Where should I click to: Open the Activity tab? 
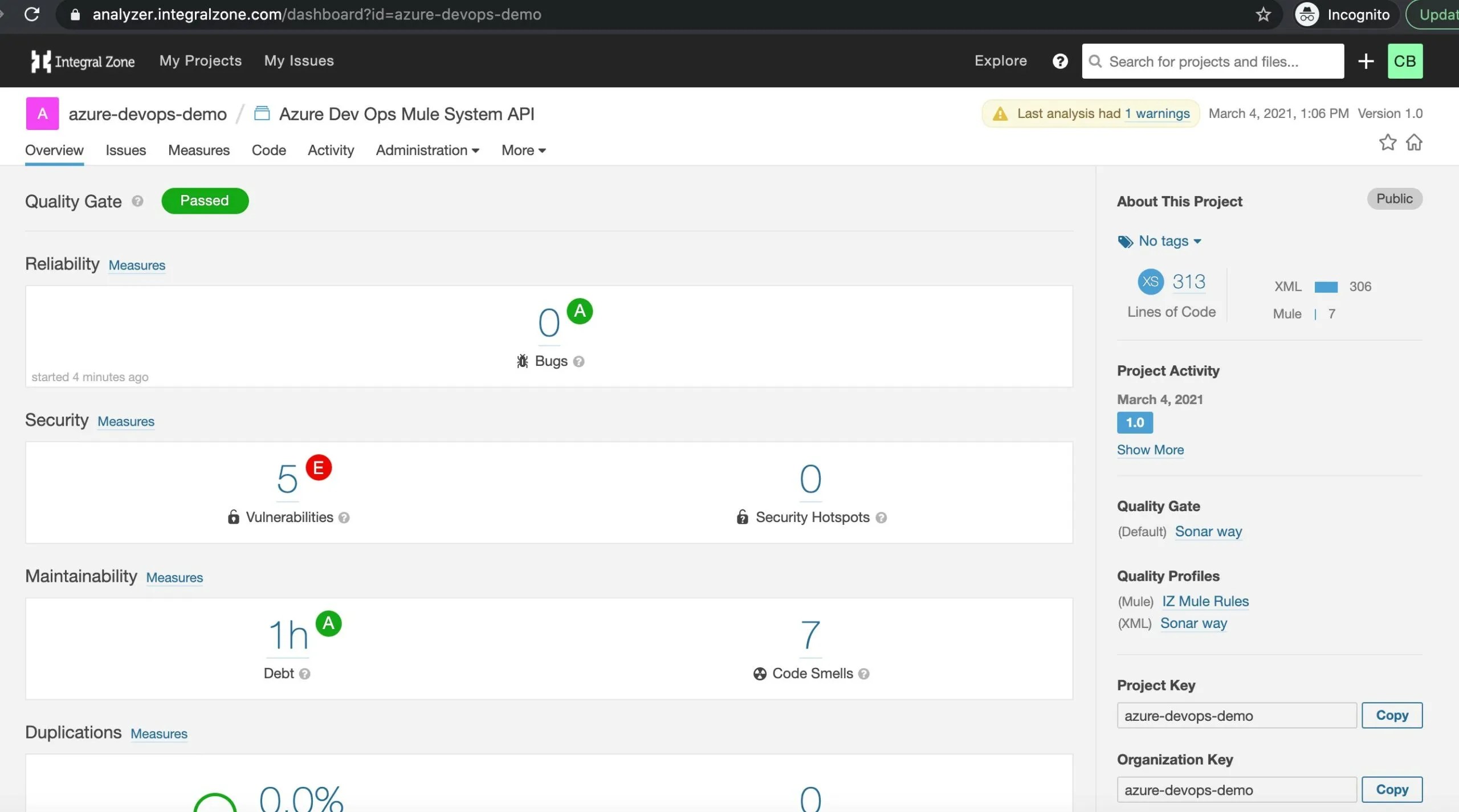coord(331,150)
